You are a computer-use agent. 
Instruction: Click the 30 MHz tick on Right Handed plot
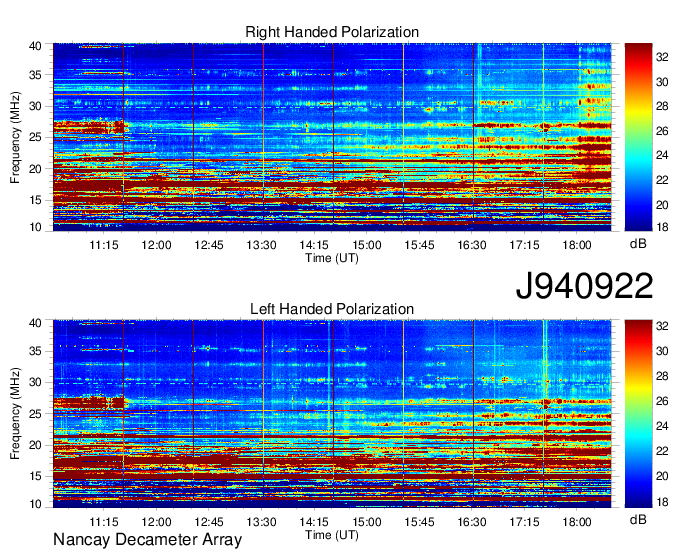pos(35,107)
